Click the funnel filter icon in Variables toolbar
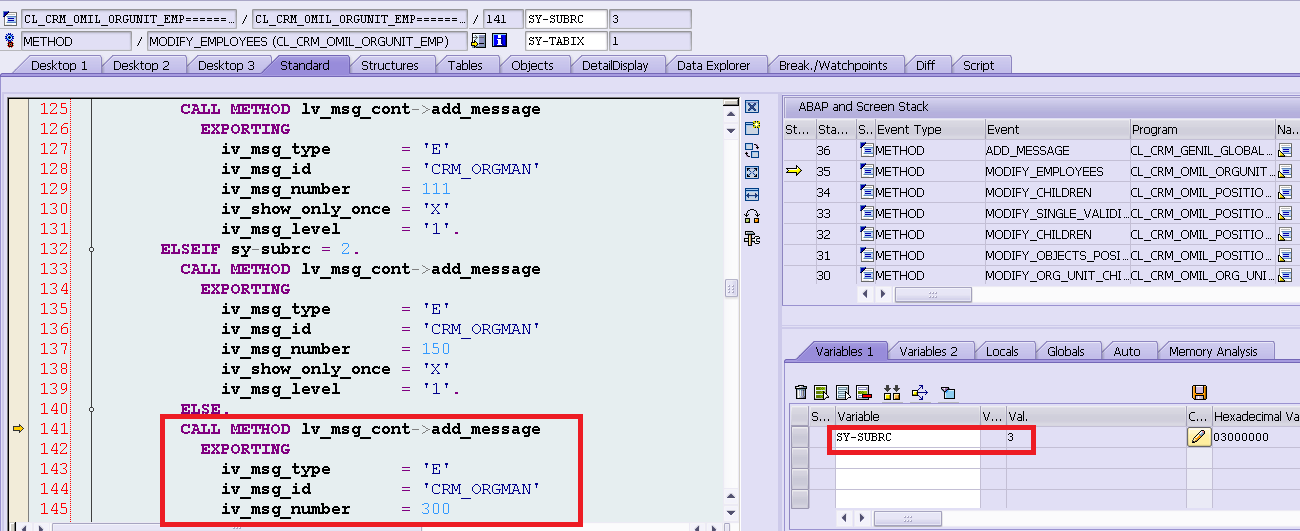 pyautogui.click(x=948, y=392)
